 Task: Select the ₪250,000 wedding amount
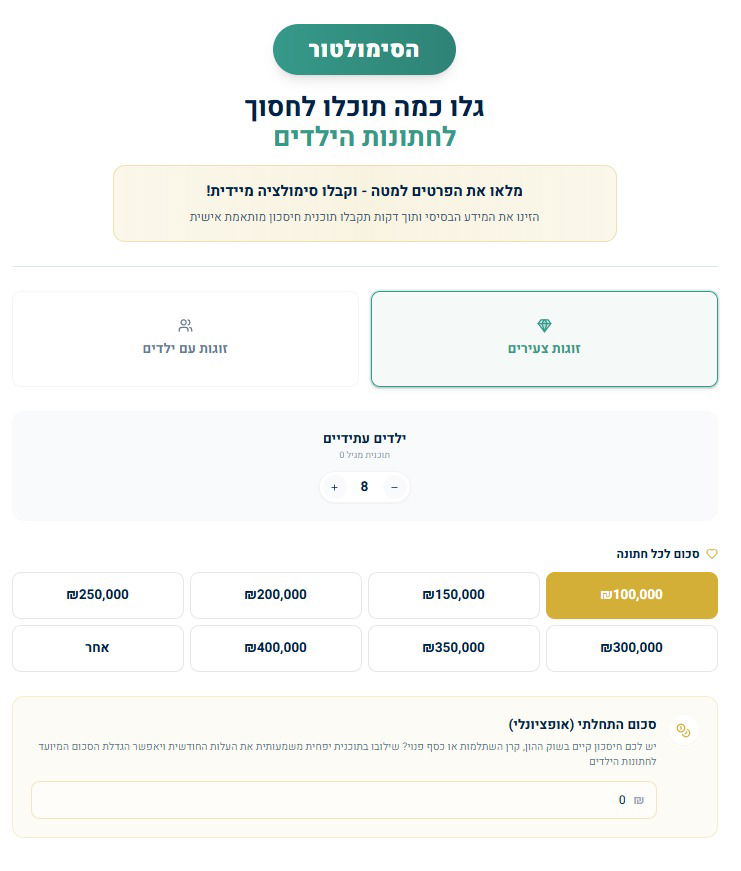click(x=97, y=594)
